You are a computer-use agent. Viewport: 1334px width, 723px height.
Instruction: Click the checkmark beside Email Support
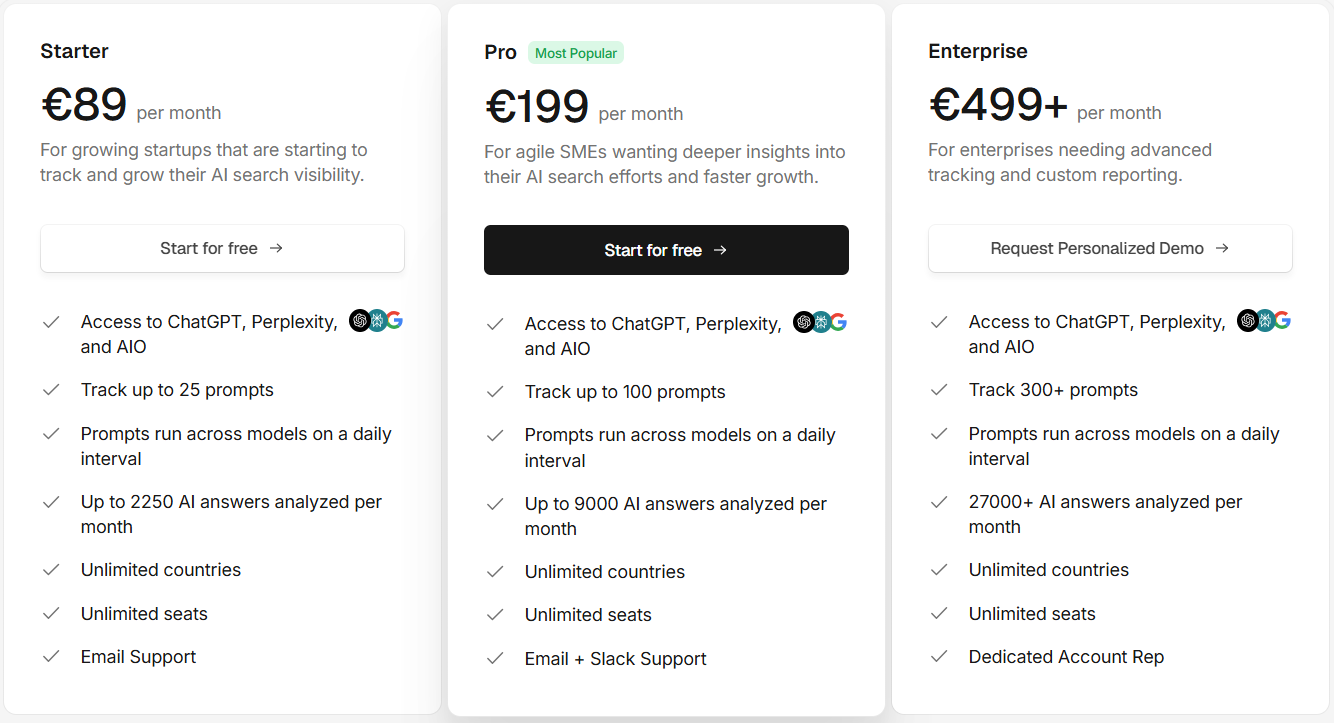tap(51, 657)
